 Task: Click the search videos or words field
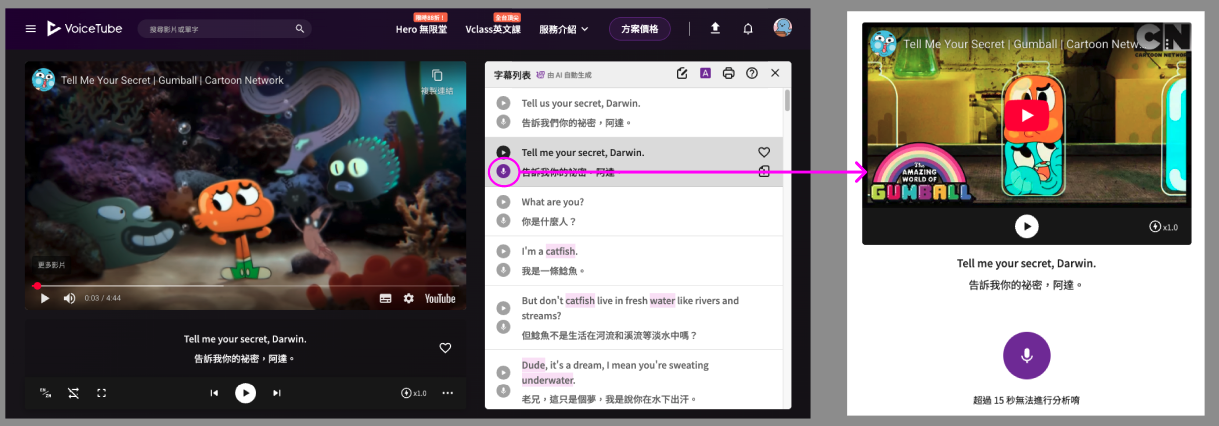tap(220, 29)
